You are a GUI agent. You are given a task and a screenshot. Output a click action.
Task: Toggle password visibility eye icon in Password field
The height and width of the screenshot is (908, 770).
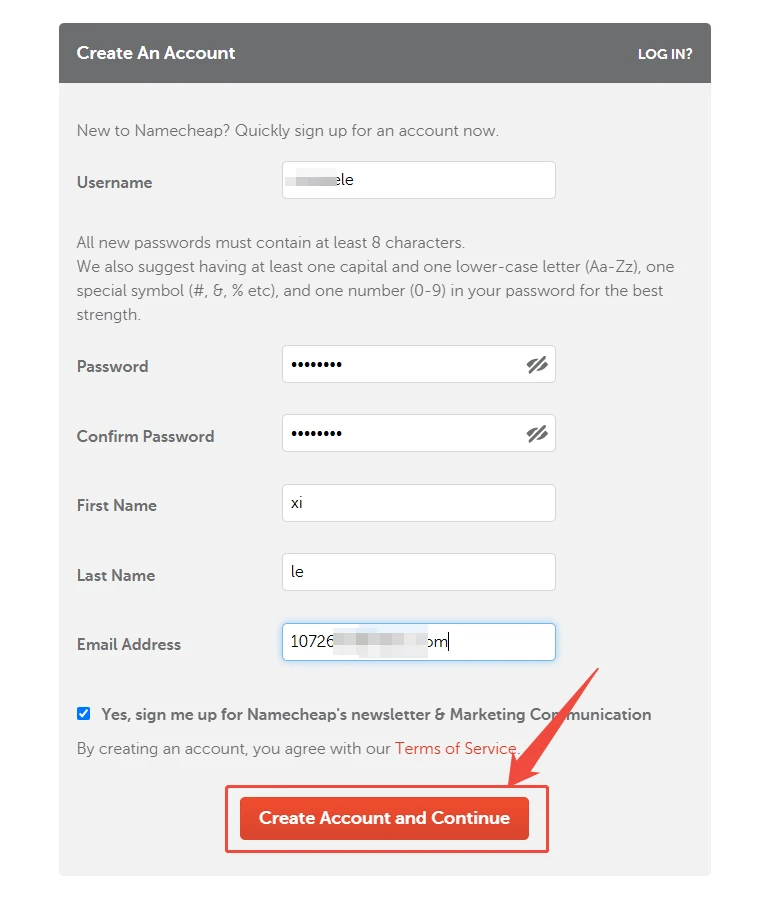coord(537,364)
